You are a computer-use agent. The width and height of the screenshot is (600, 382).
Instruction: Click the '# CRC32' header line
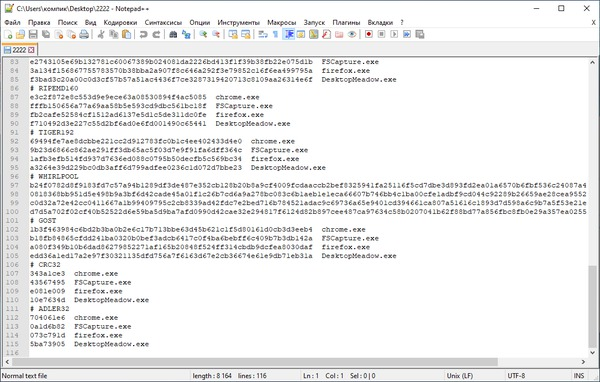(45, 264)
